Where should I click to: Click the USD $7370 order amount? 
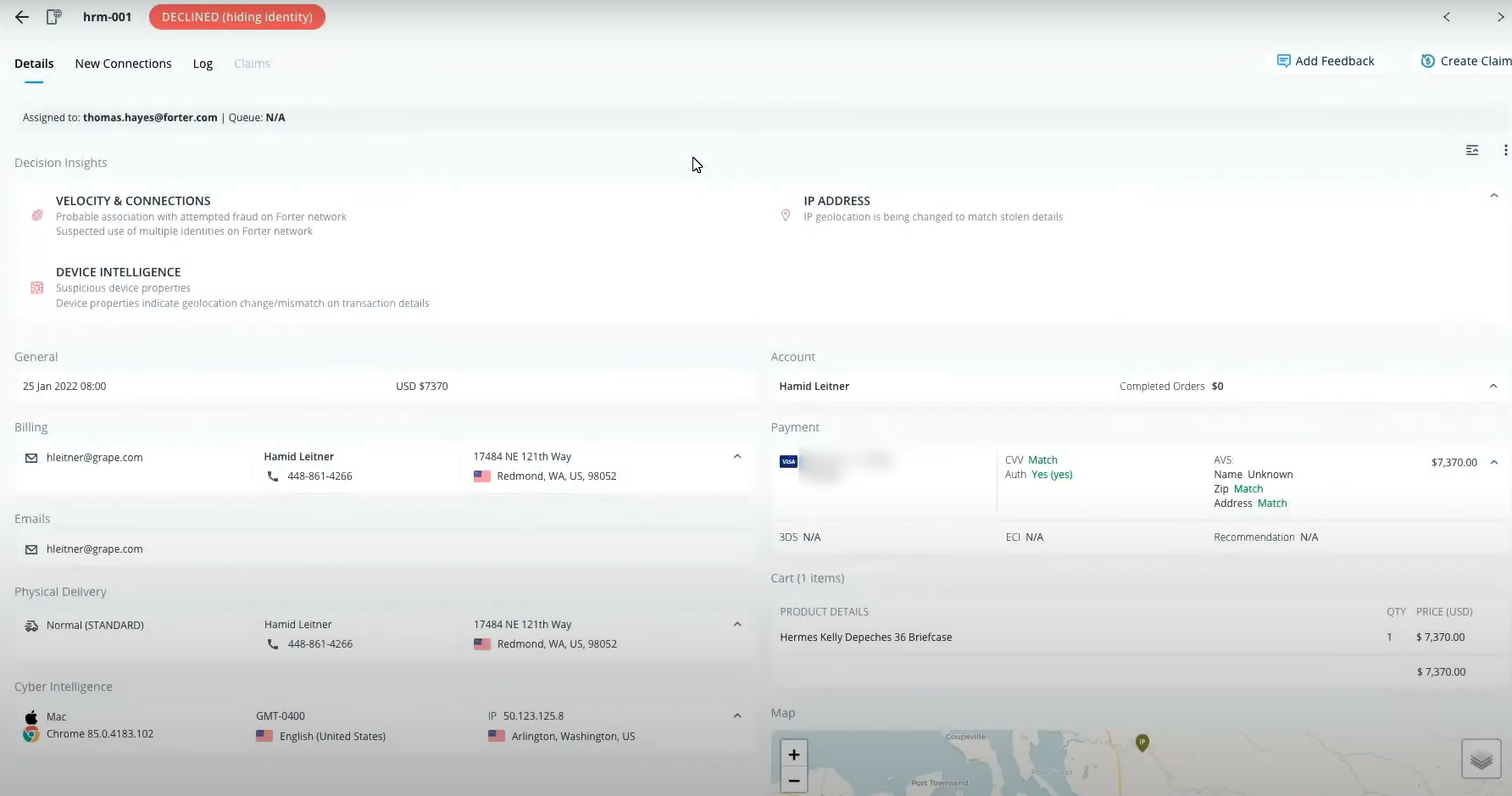pyautogui.click(x=422, y=387)
